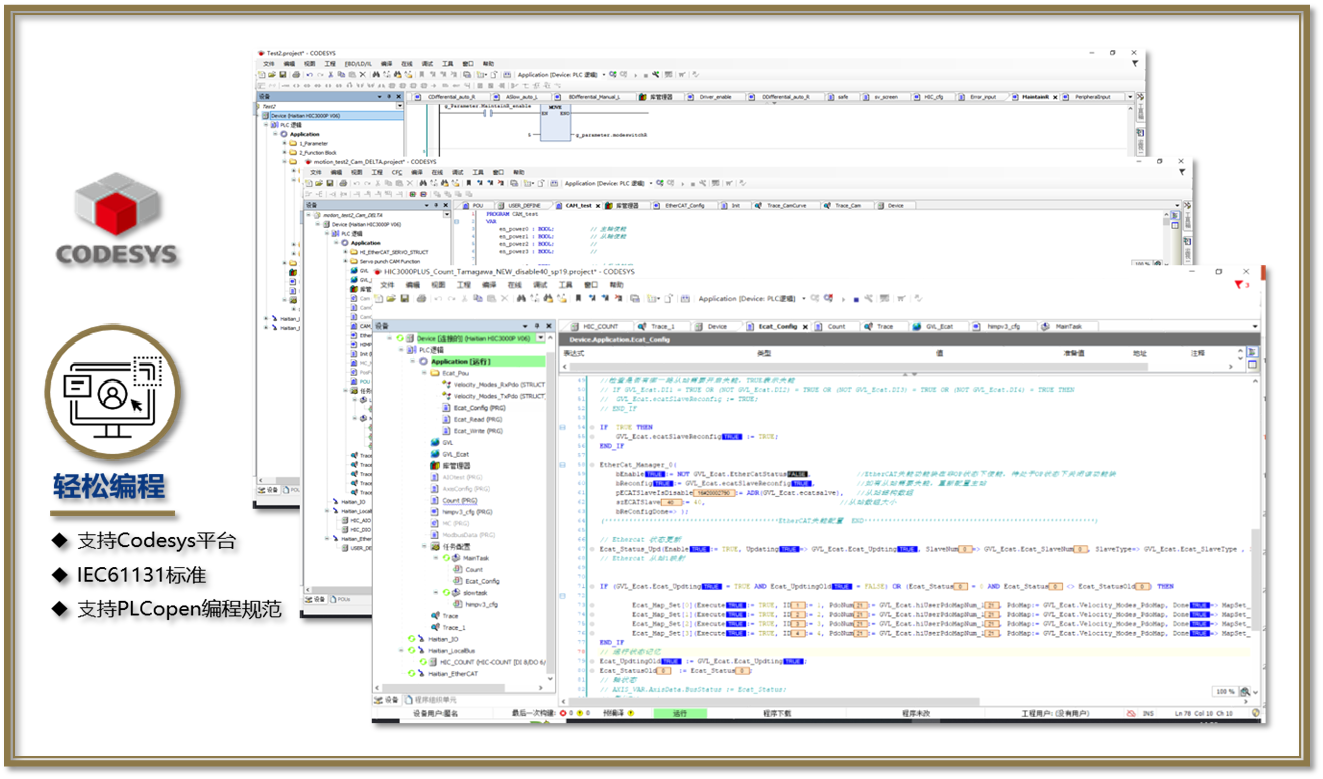Open CFC menu in motion_test2_Cam_DELTA window
Screen dimensions: 1323x779
coord(396,172)
